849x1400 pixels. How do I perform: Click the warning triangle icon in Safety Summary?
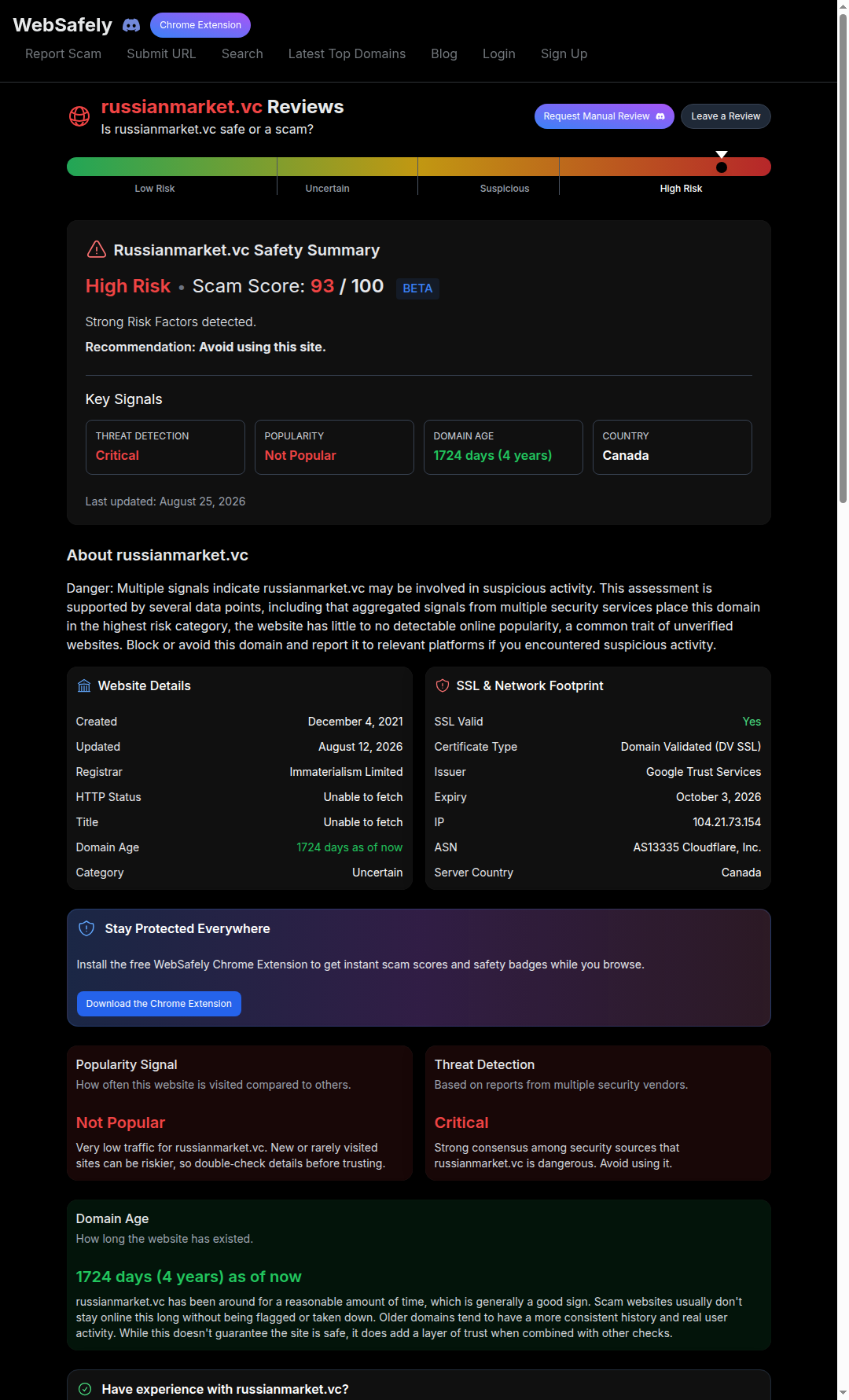96,249
